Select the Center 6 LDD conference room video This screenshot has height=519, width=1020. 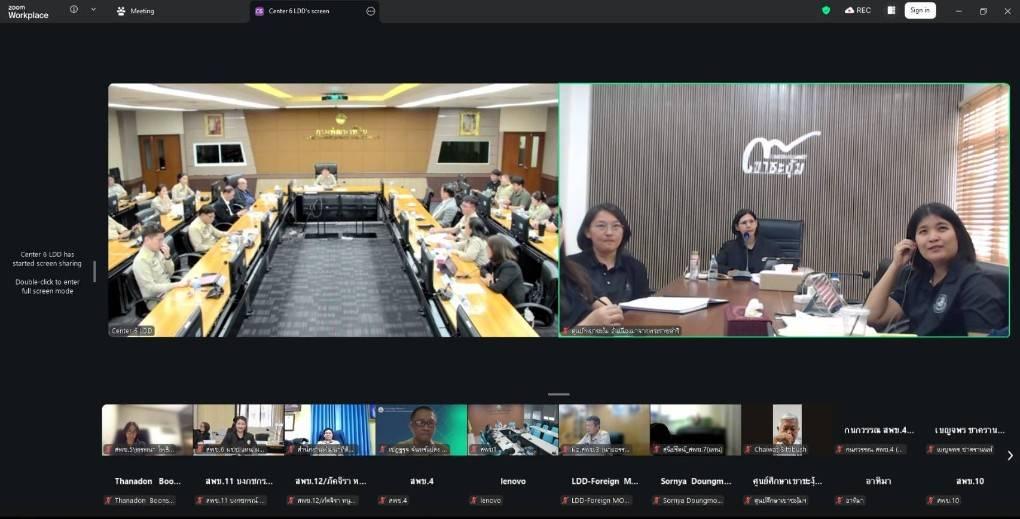pyautogui.click(x=332, y=210)
